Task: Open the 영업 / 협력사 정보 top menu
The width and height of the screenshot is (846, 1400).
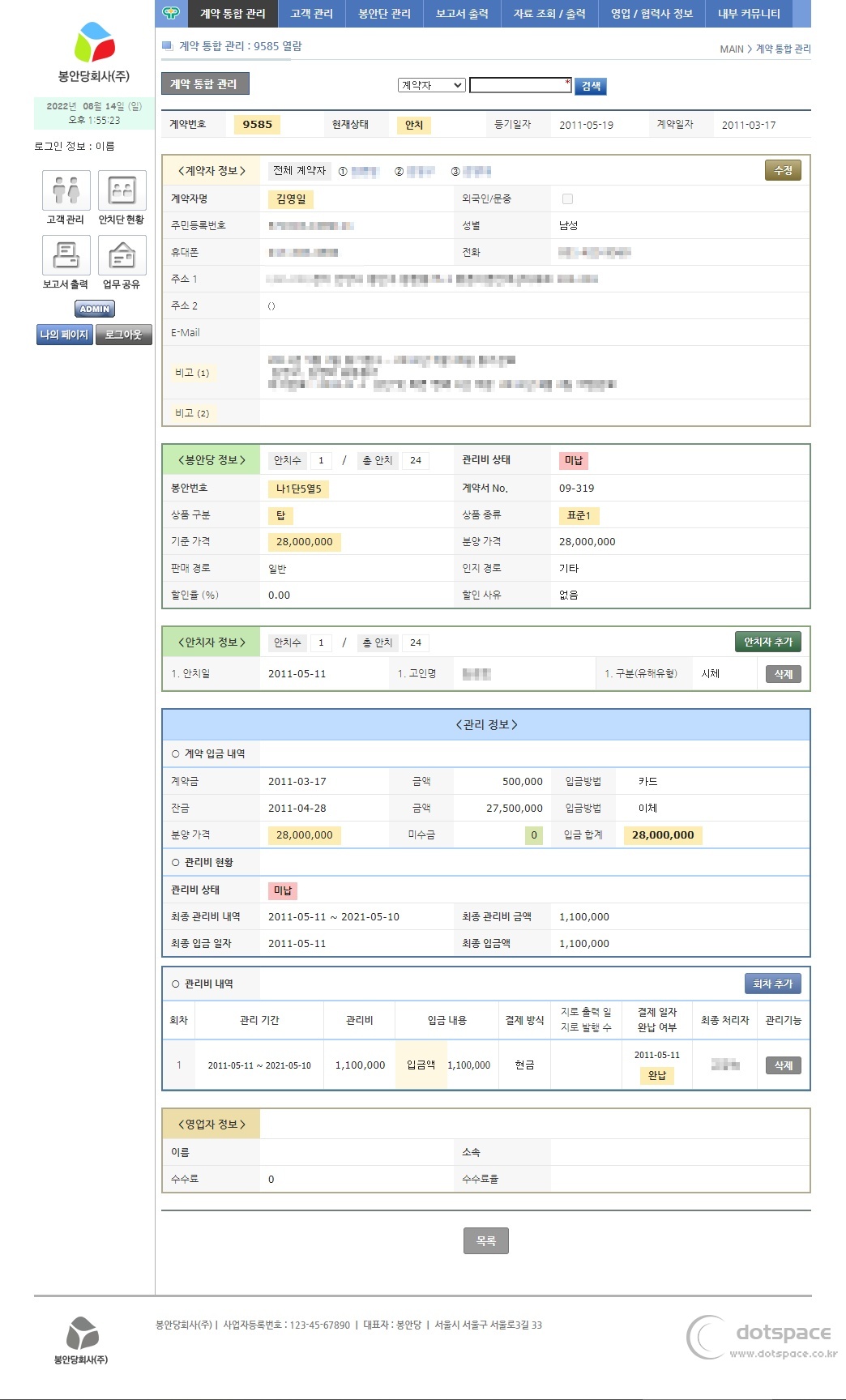Action: point(652,14)
